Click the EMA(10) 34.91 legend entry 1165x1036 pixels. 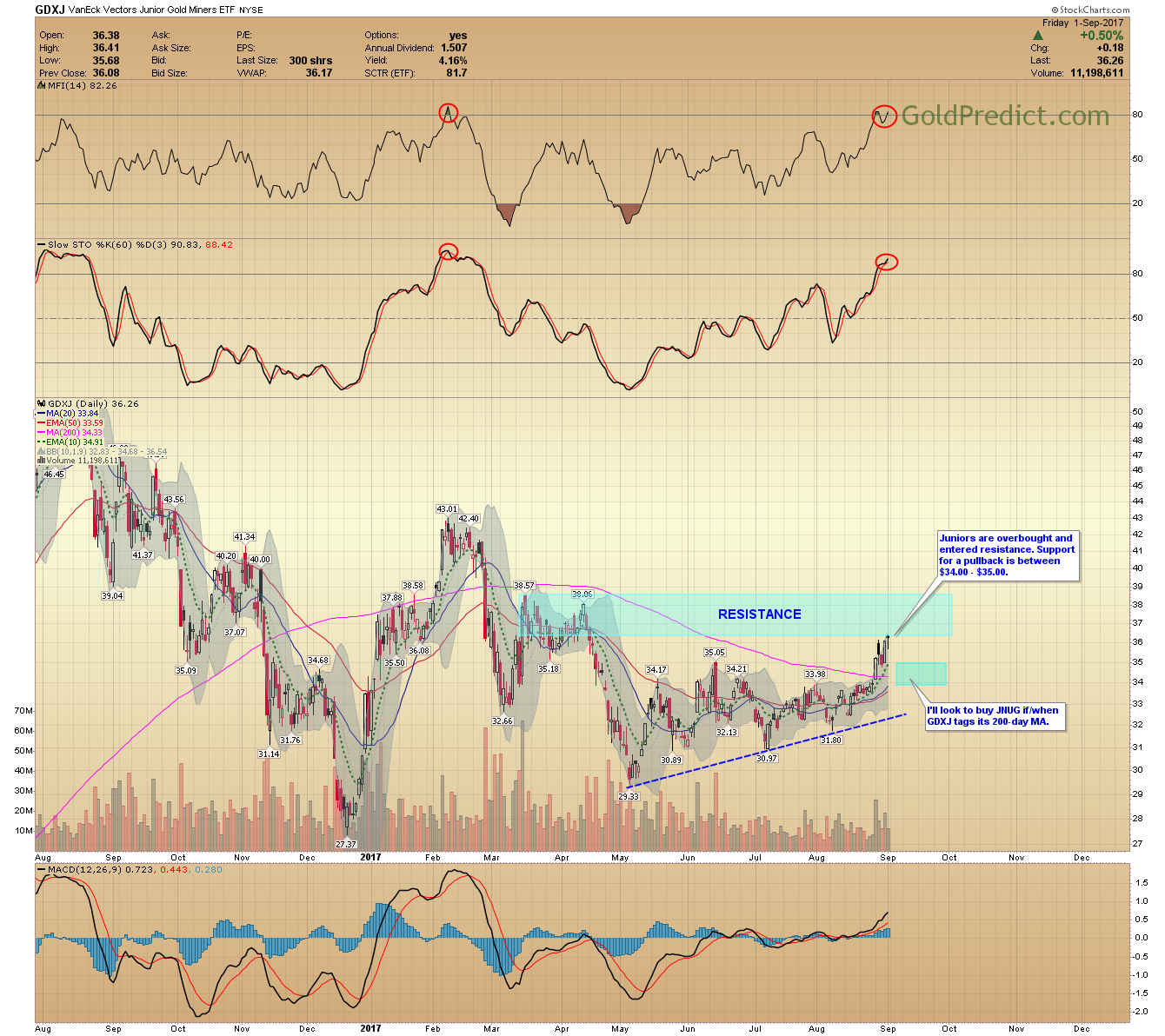(x=71, y=442)
